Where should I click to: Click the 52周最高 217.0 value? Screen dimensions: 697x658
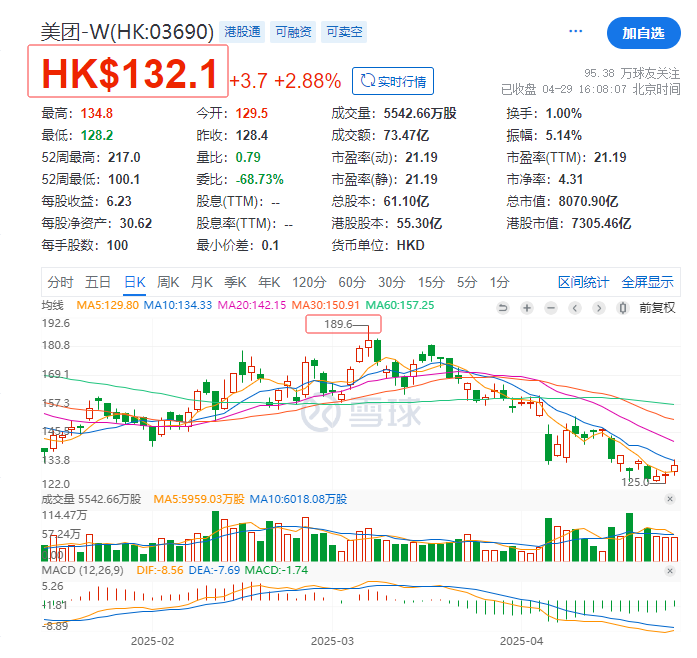pyautogui.click(x=124, y=157)
